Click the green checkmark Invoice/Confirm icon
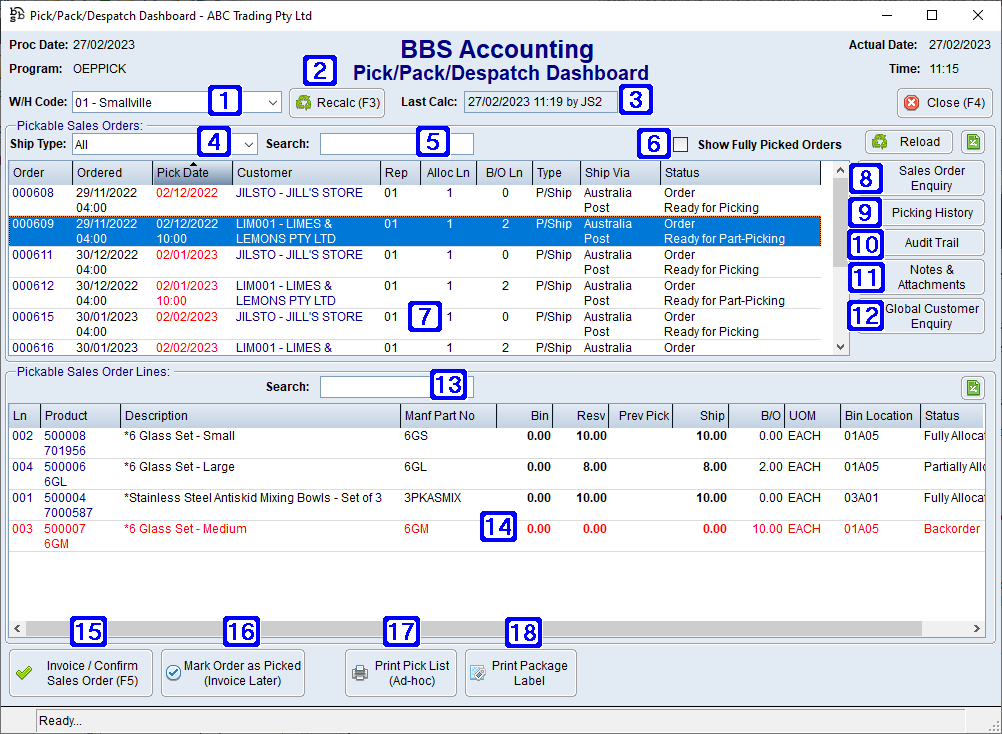The width and height of the screenshot is (1002, 734). 23,672
